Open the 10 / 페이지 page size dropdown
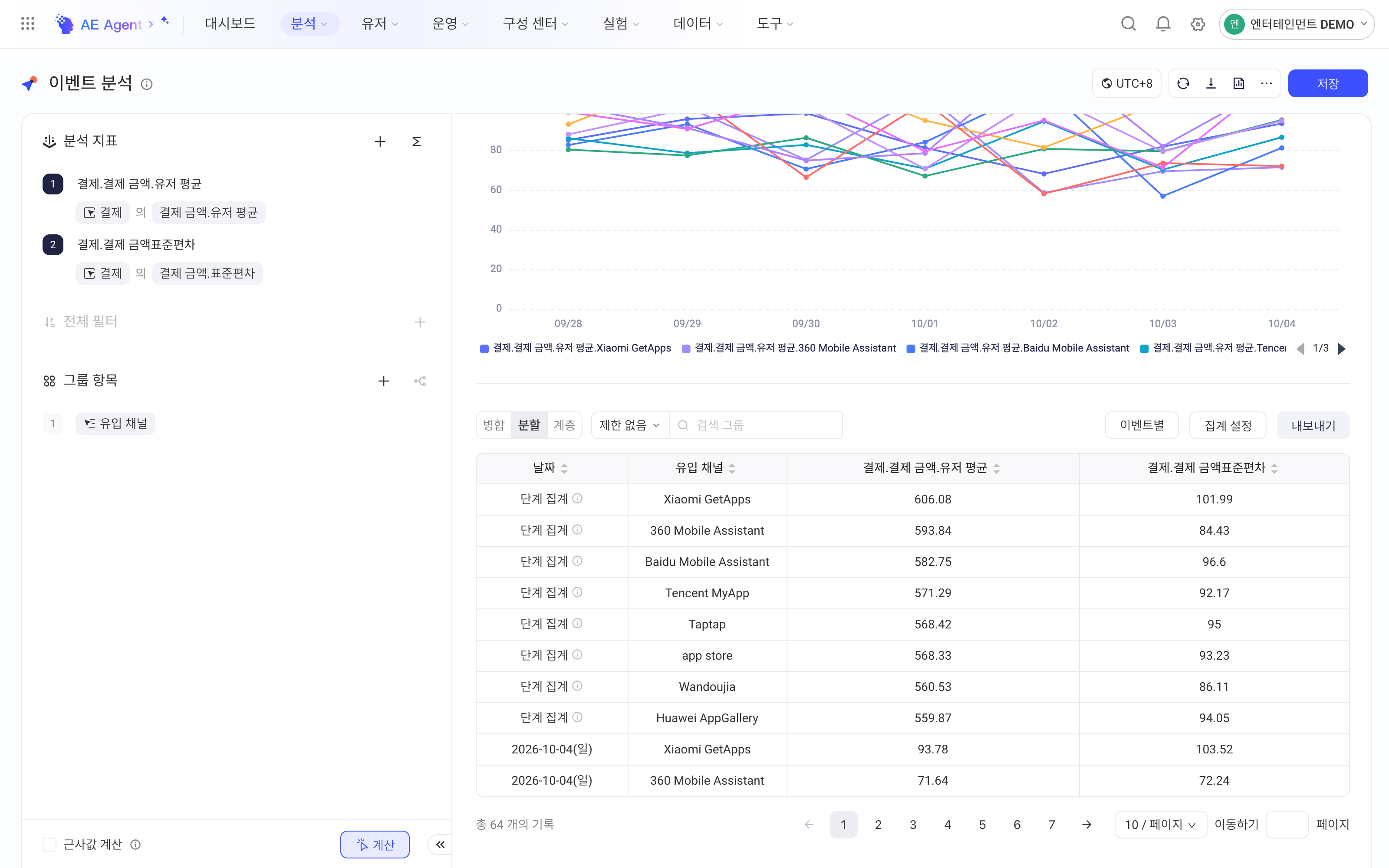The width and height of the screenshot is (1389, 868). click(x=1161, y=824)
